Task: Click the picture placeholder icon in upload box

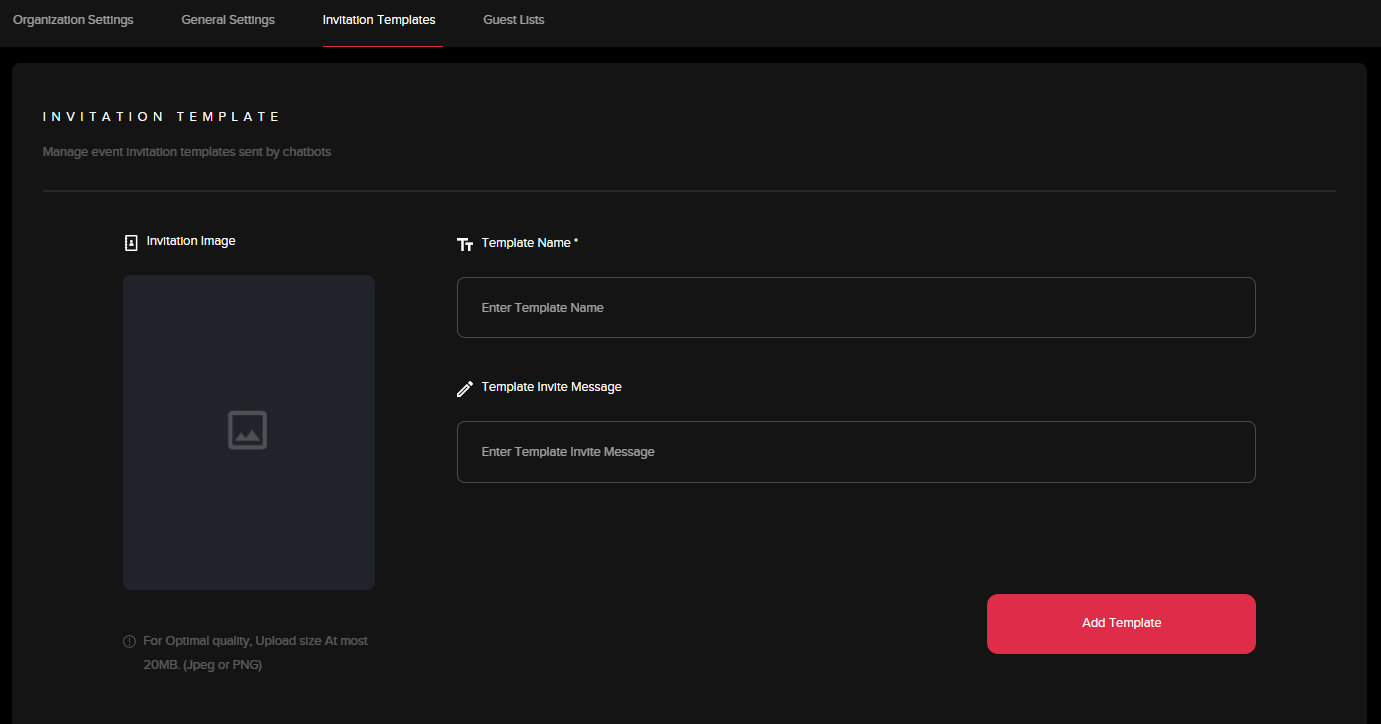Action: point(247,430)
